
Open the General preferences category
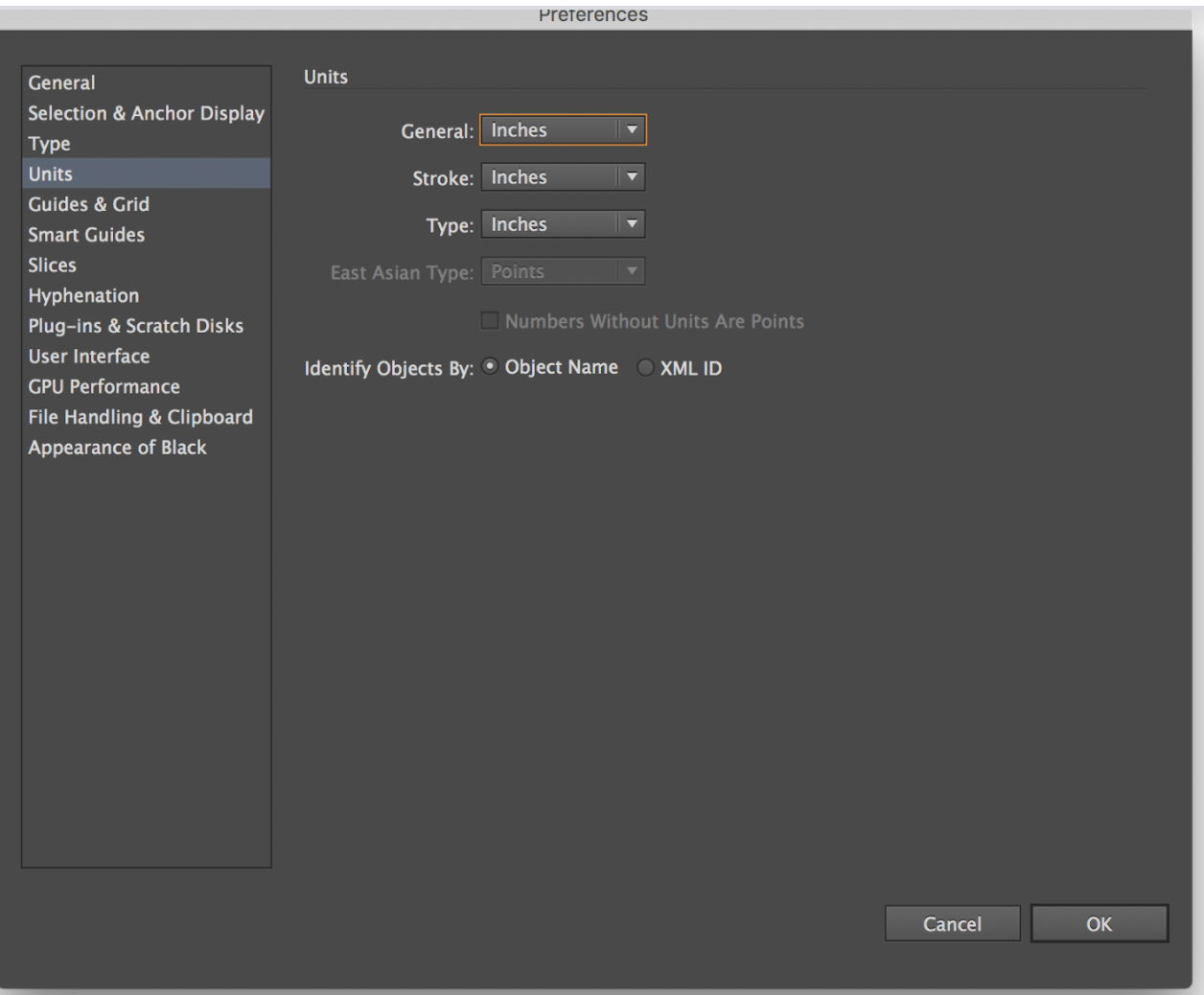146,82
